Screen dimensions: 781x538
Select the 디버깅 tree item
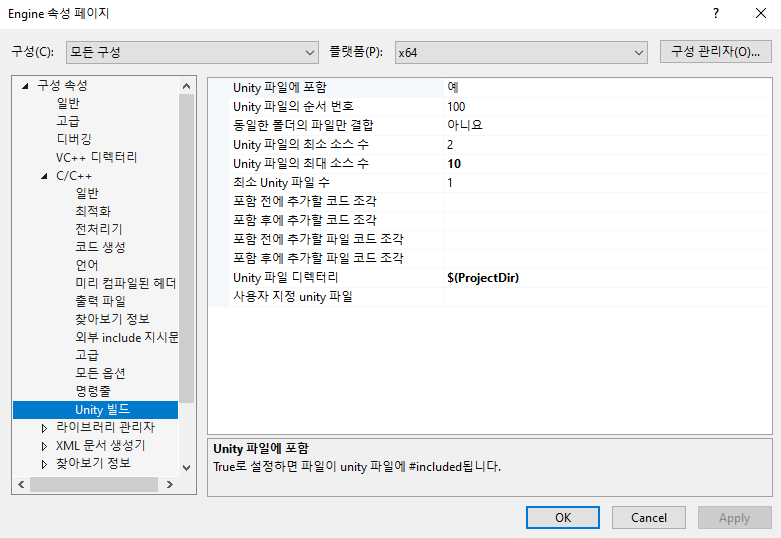click(74, 139)
